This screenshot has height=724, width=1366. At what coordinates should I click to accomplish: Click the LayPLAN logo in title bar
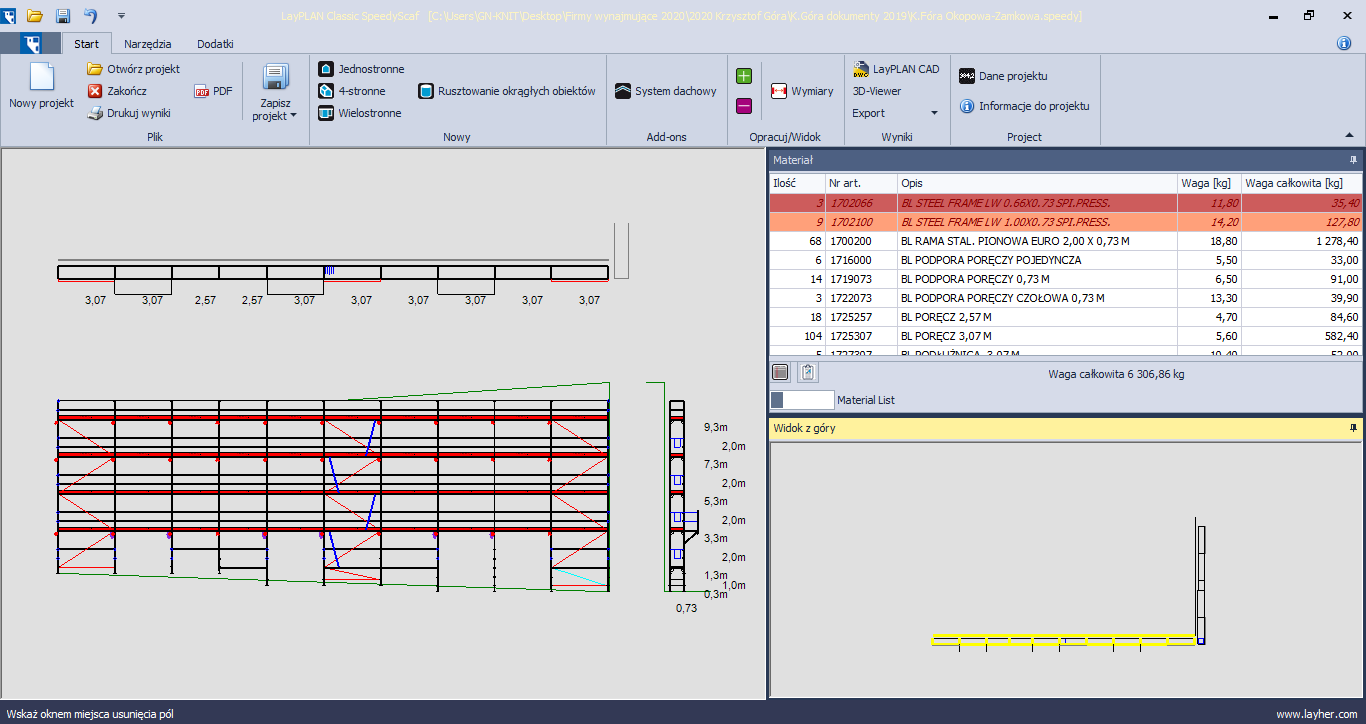[9, 16]
